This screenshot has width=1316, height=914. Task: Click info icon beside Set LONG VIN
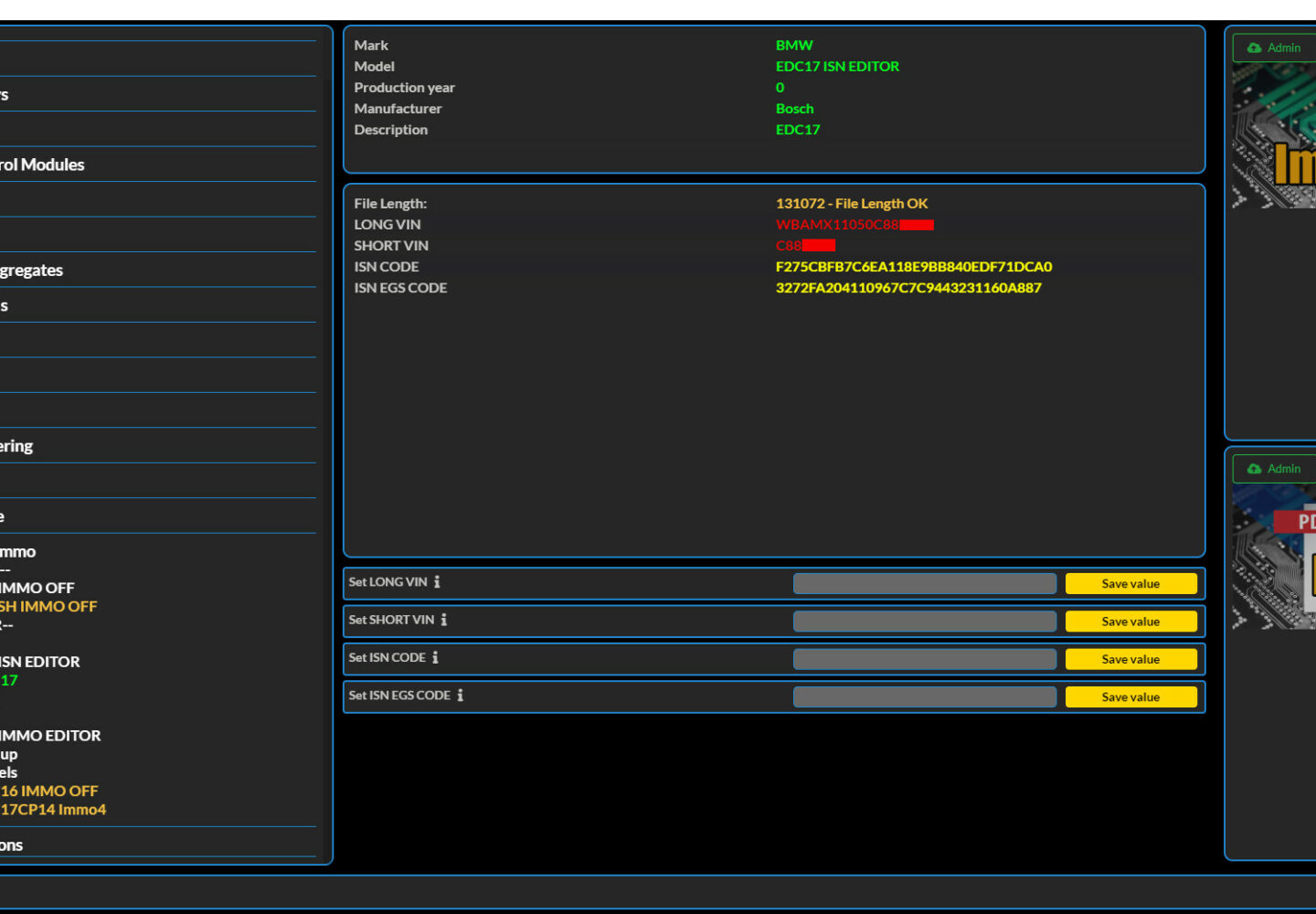click(x=437, y=582)
